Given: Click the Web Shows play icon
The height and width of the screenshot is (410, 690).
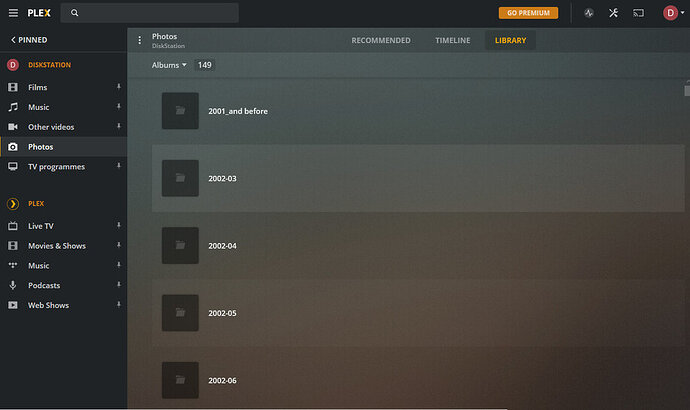Looking at the screenshot, I should 13,305.
